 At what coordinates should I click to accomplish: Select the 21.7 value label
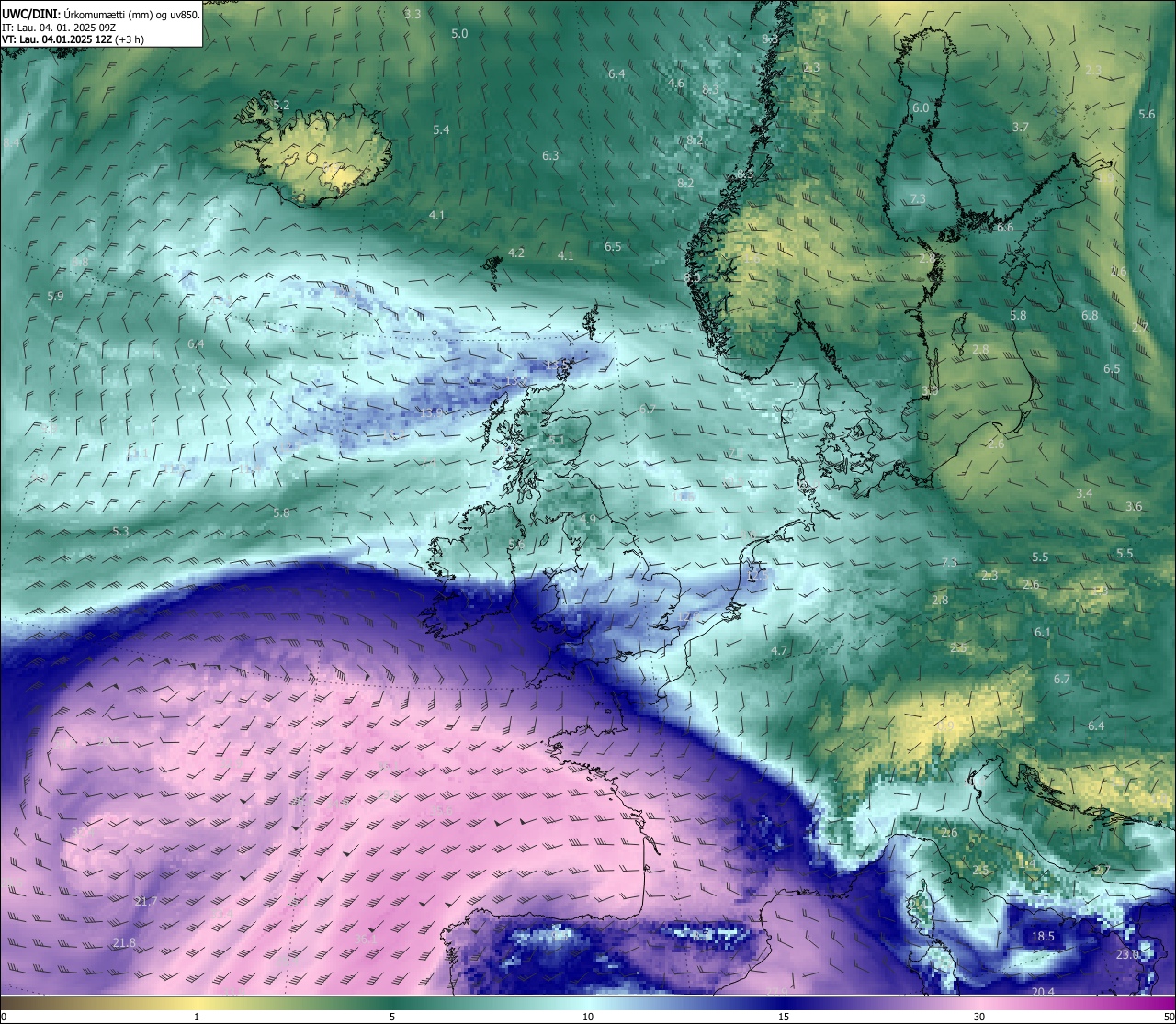(x=145, y=902)
